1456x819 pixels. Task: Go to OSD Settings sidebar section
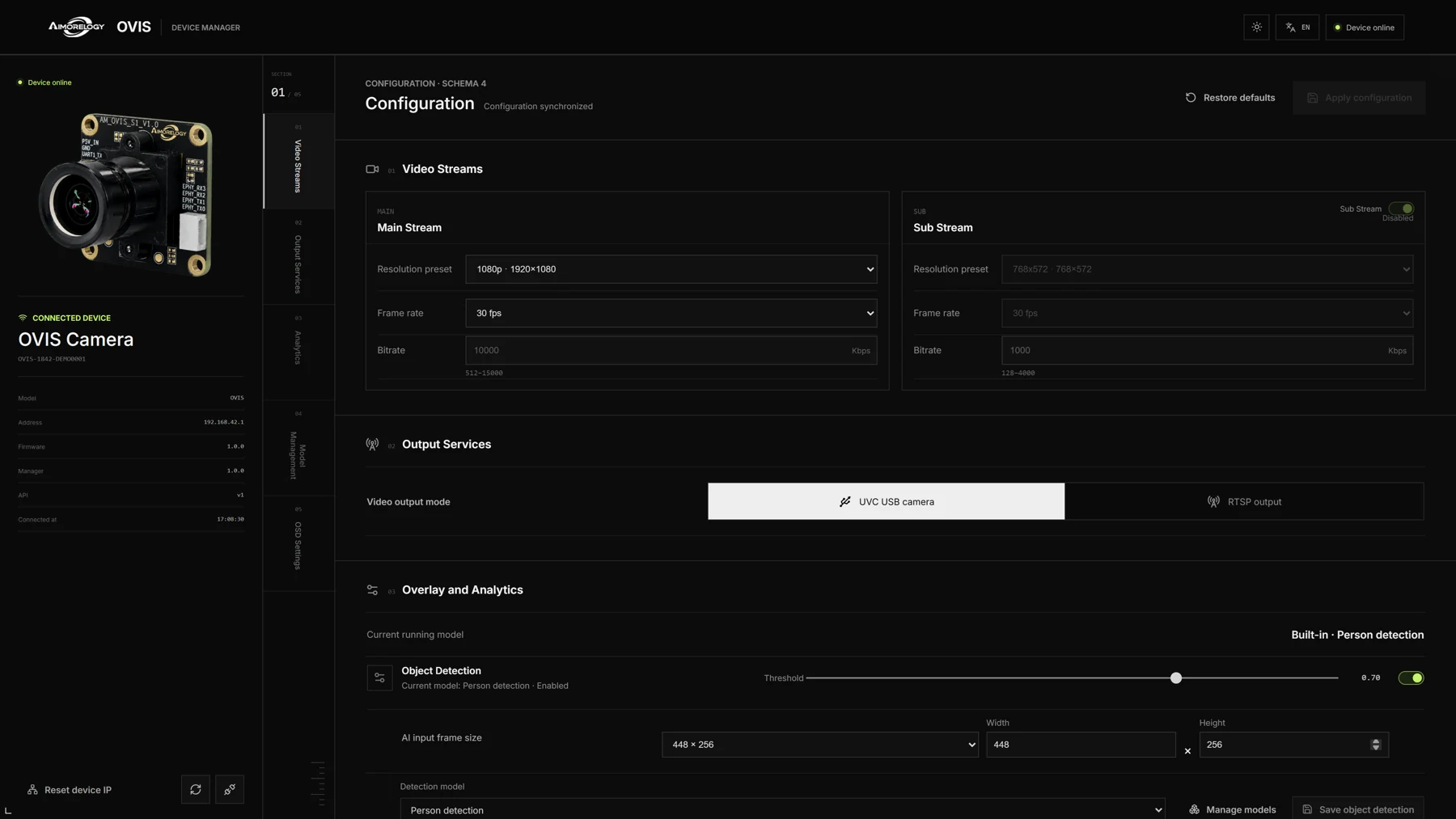click(x=298, y=543)
